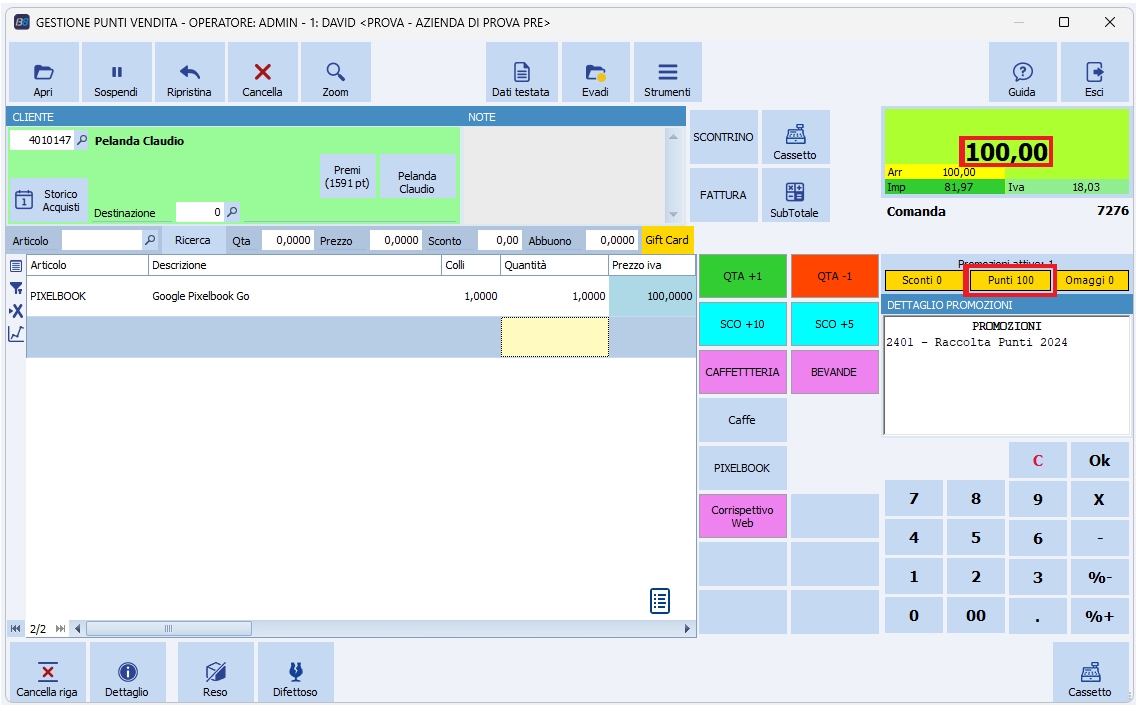Click the Prezzo input field
Viewport: 1141px width, 709px height.
coord(395,240)
